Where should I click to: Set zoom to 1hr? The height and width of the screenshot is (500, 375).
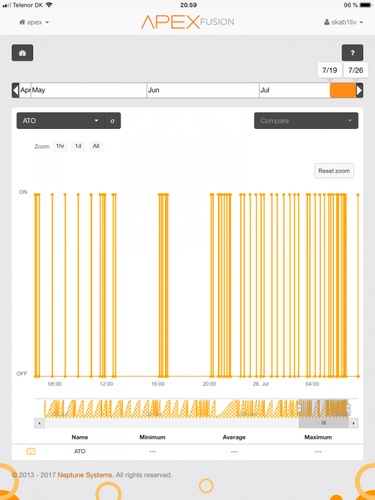(60, 146)
